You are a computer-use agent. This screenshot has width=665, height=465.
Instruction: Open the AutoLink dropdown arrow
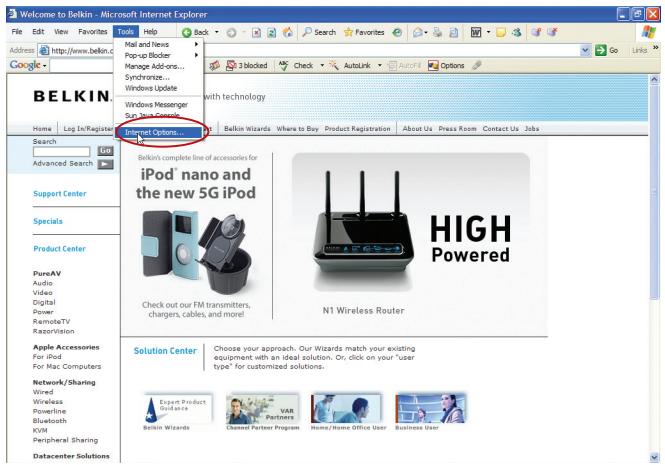380,65
